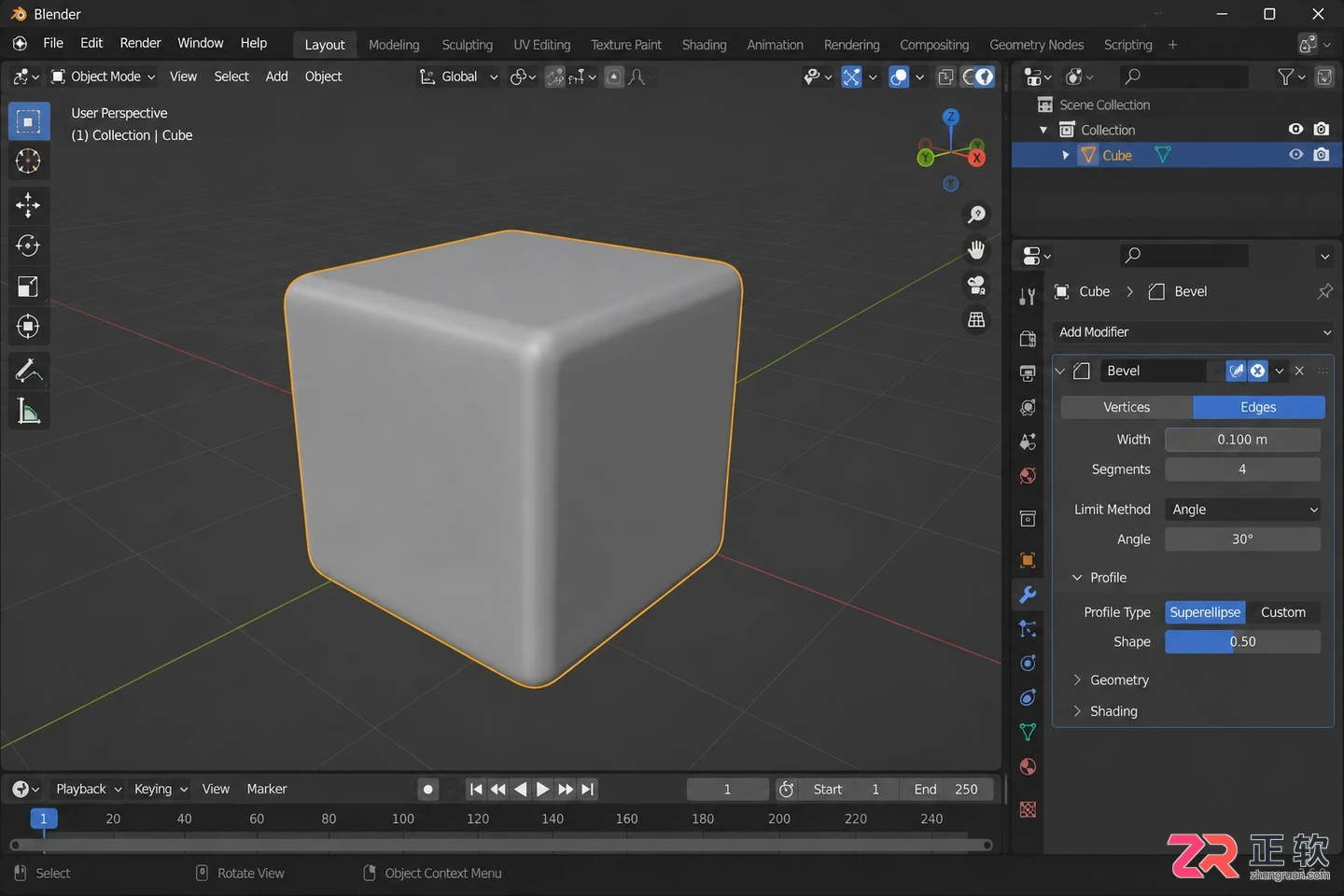The image size is (1344, 896).
Task: Click the Blender logo menu icon
Action: (x=20, y=44)
